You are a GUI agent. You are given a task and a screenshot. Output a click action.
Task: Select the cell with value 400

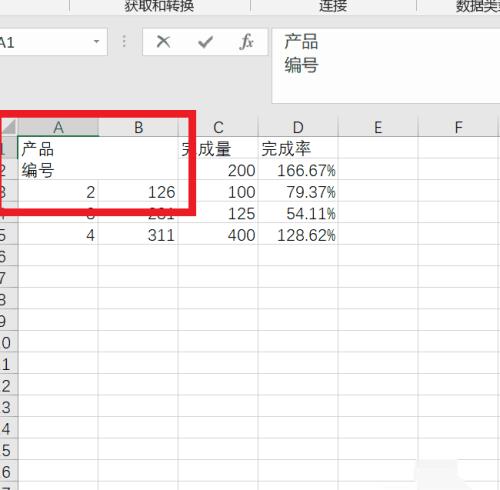click(218, 235)
